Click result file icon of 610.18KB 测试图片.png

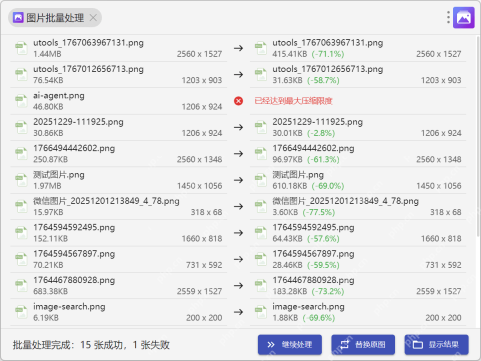(261, 180)
